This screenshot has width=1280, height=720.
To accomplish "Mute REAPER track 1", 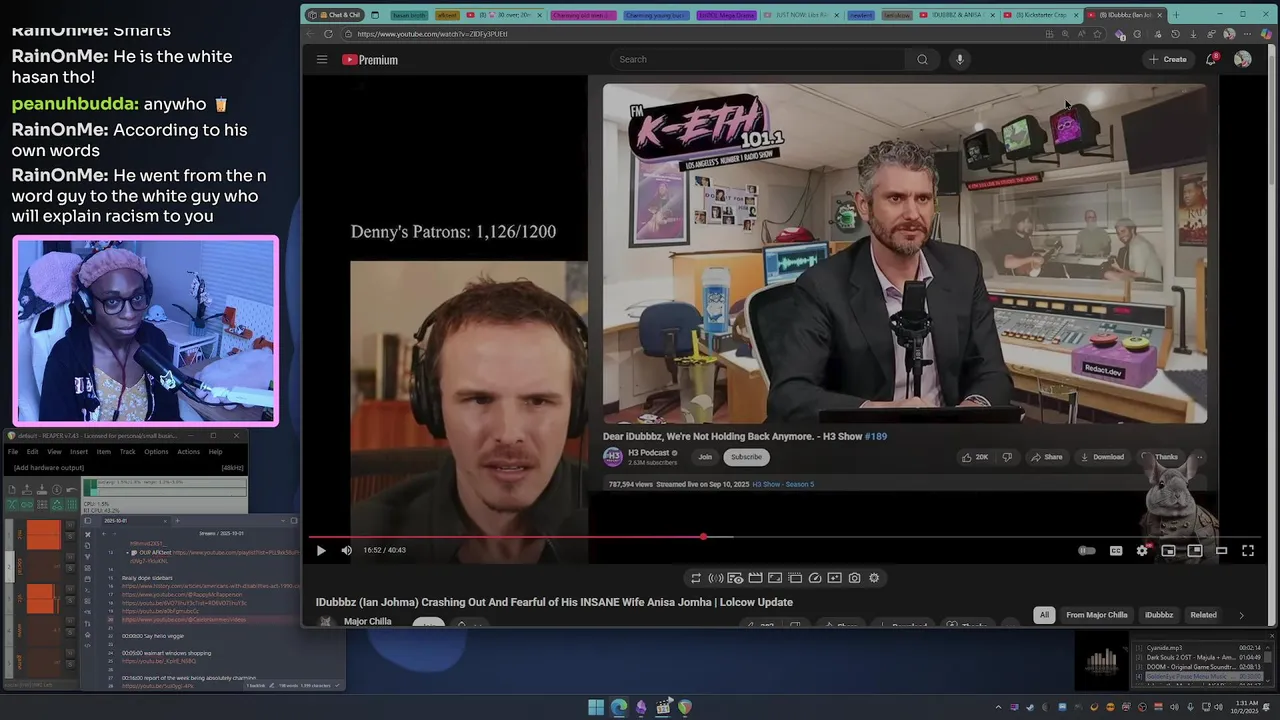I will (x=70, y=525).
